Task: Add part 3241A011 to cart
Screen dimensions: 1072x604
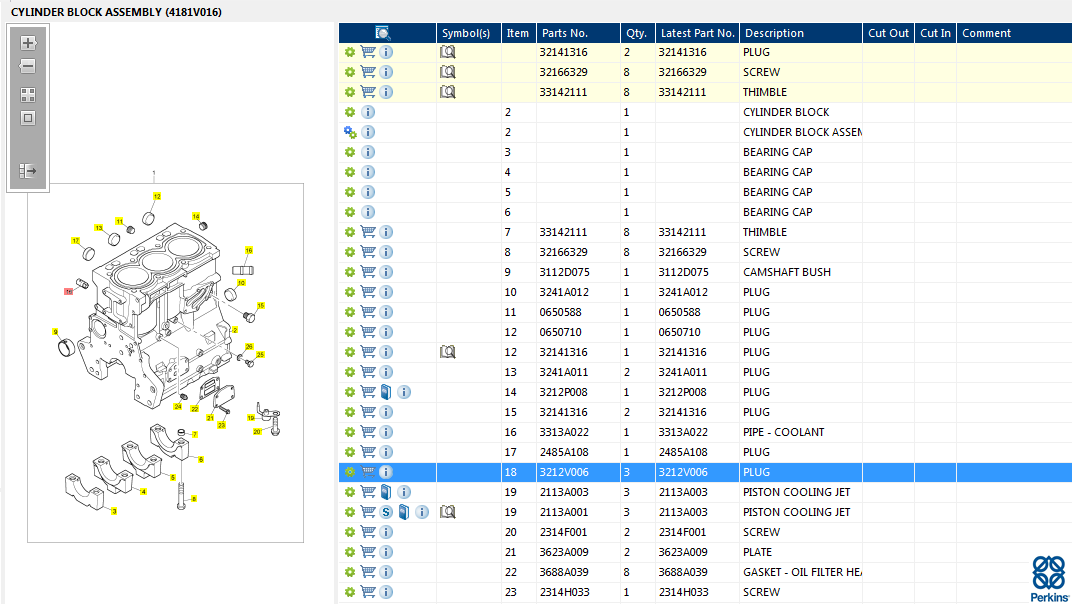Action: click(x=368, y=371)
